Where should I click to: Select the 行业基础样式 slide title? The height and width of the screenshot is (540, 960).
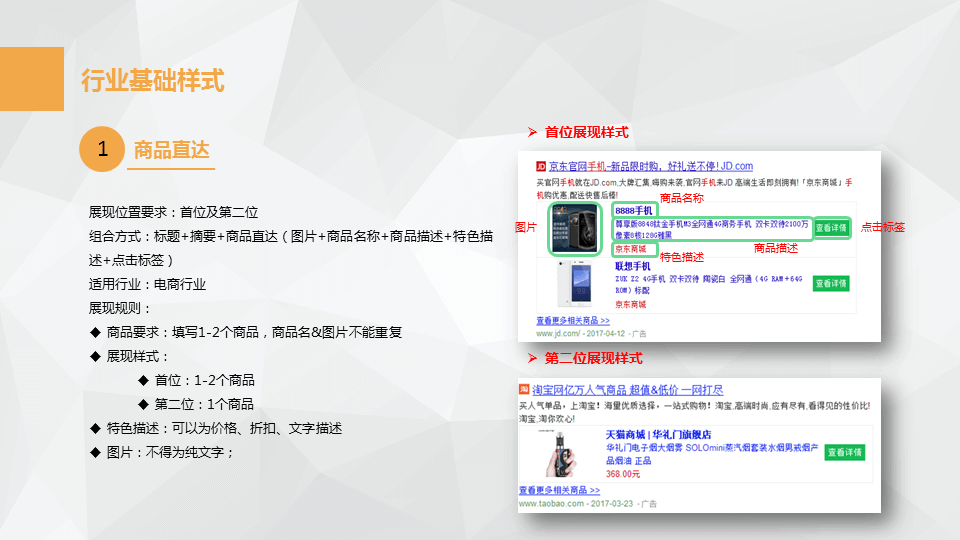[x=153, y=80]
